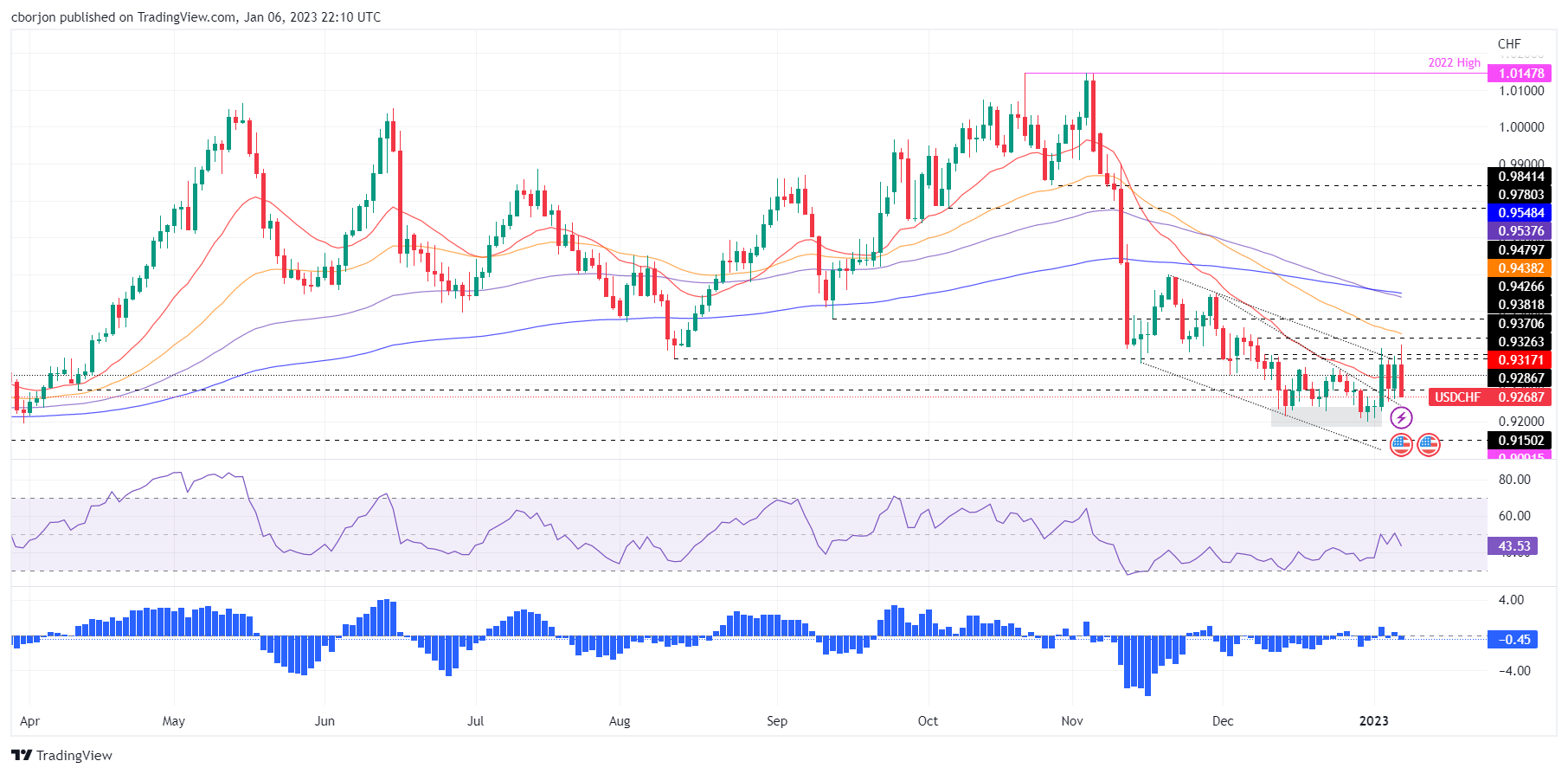Image resolution: width=1568 pixels, height=774 pixels.
Task: Select the Apr label on time axis
Action: pyautogui.click(x=29, y=721)
